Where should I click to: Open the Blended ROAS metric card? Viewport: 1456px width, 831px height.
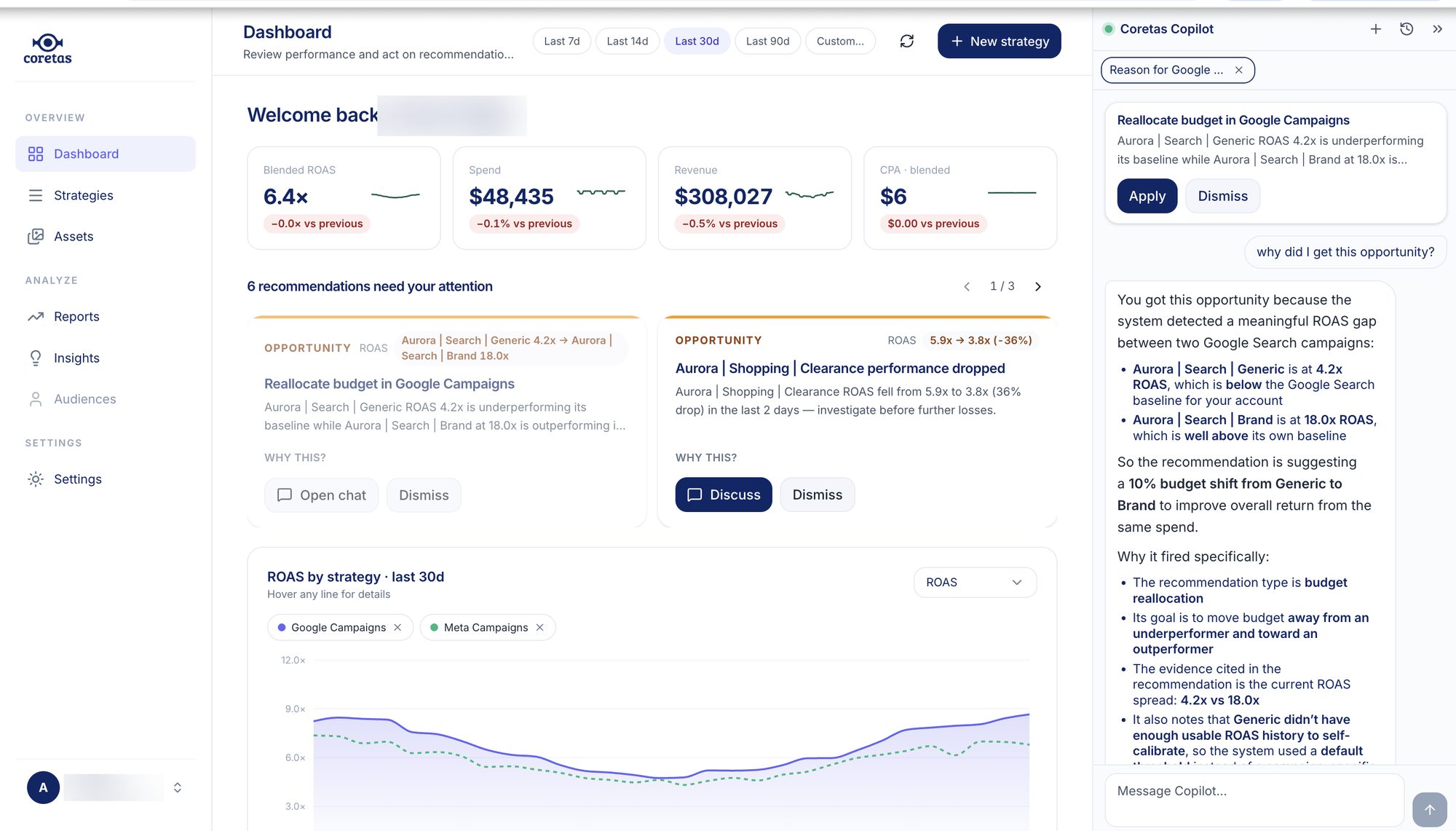tap(344, 198)
